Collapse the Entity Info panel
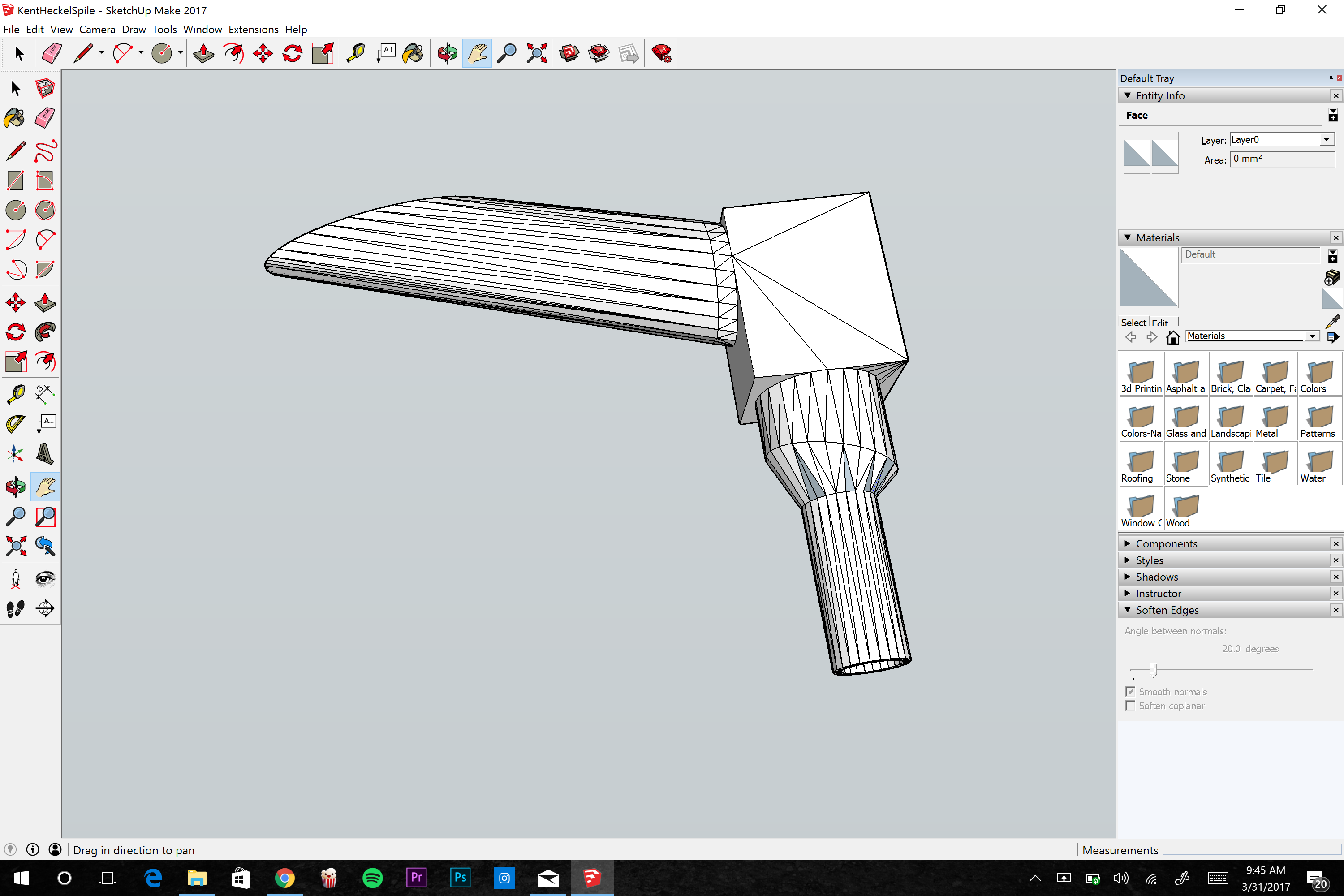 point(1128,95)
